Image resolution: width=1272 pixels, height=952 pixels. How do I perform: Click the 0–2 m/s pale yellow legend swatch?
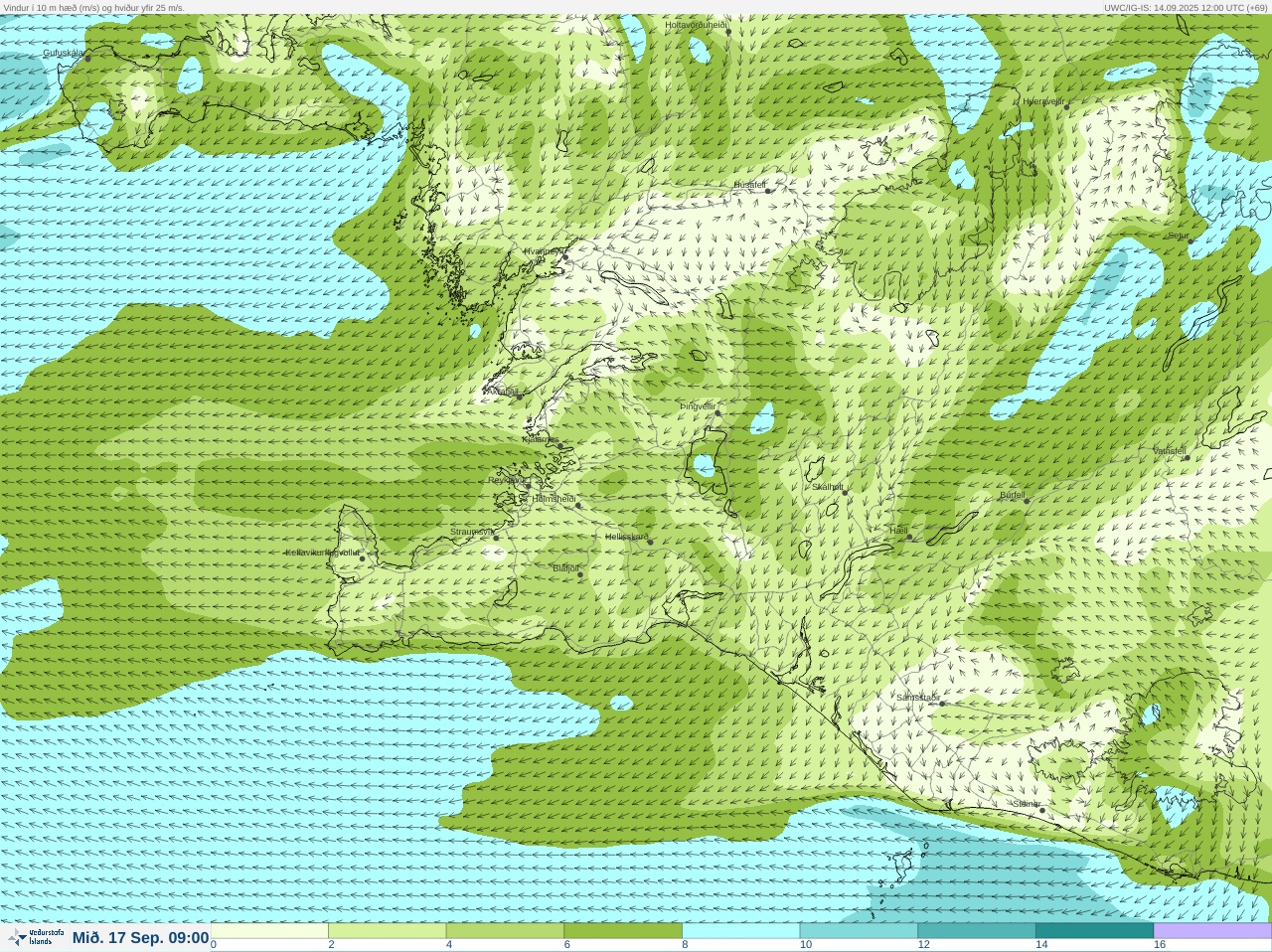[x=269, y=931]
